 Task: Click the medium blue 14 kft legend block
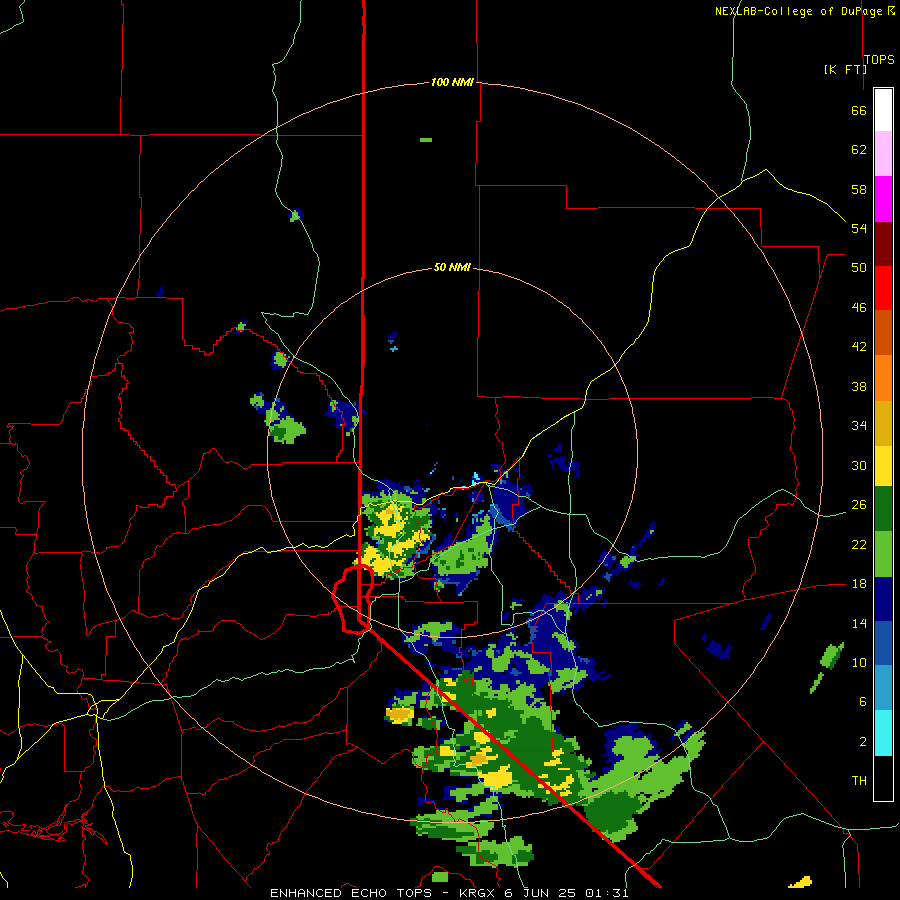[x=883, y=643]
